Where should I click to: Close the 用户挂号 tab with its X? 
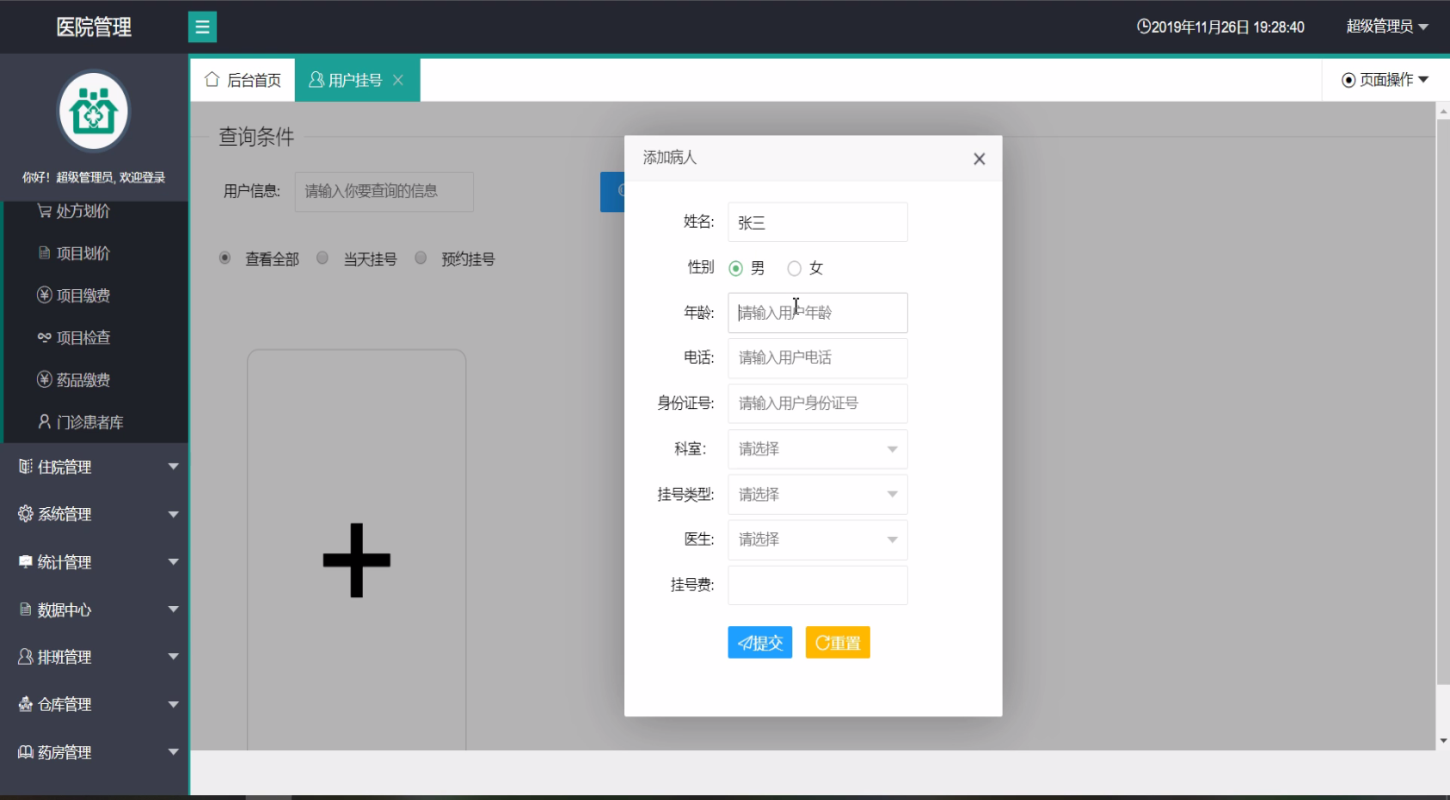tap(398, 80)
